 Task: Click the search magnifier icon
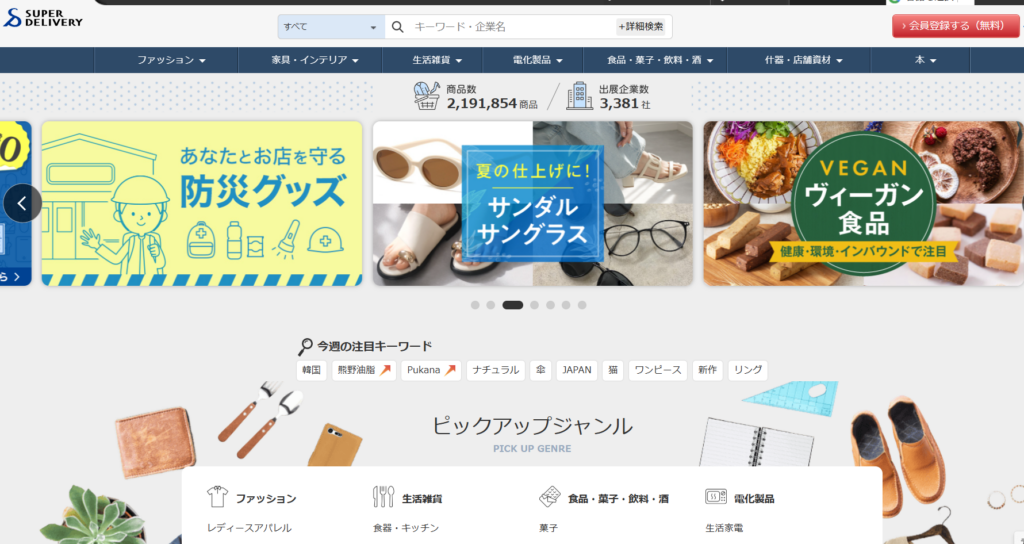pos(398,27)
